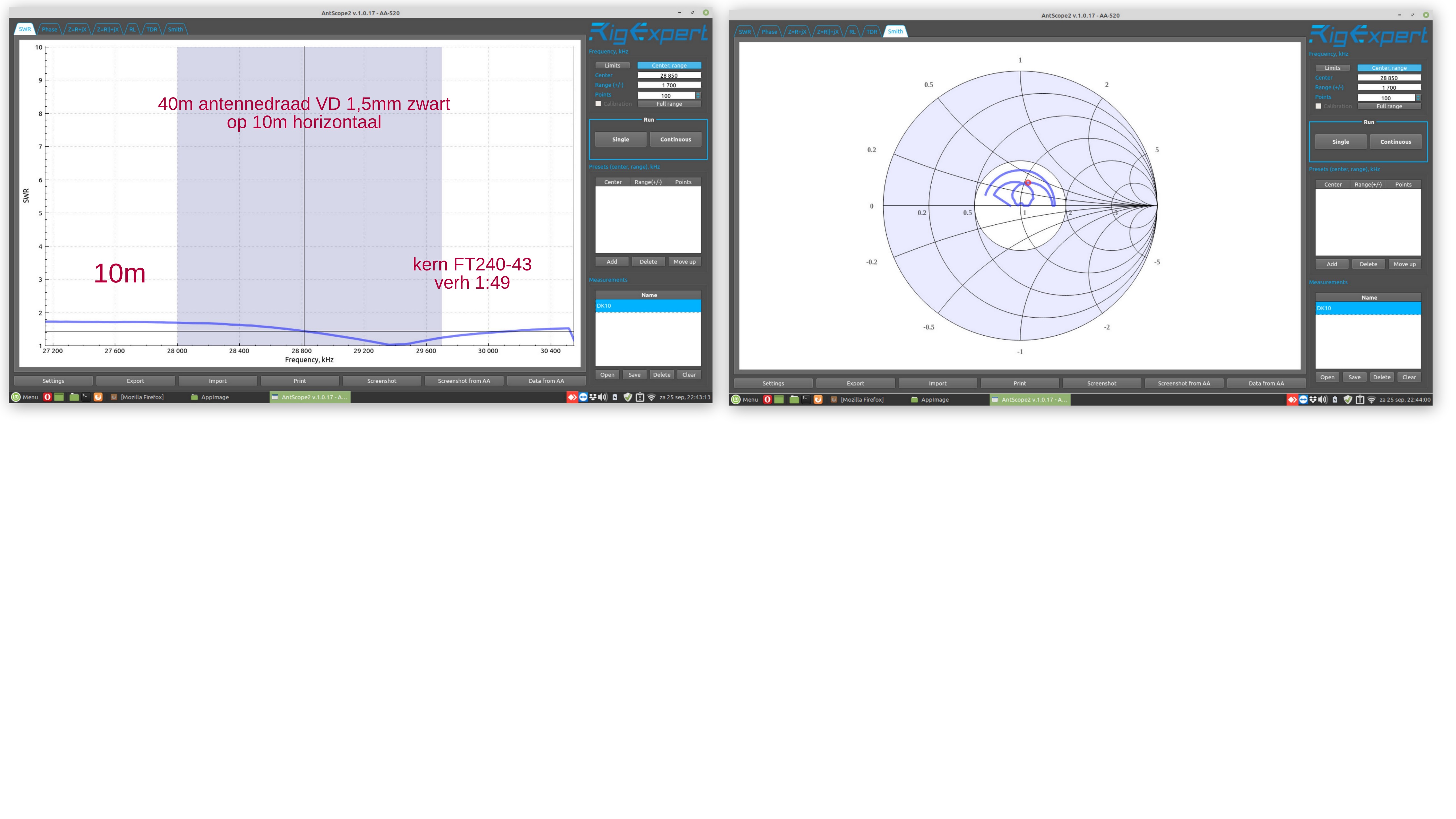Switch to Smith tab in left window
The width and height of the screenshot is (1456, 819).
point(175,29)
